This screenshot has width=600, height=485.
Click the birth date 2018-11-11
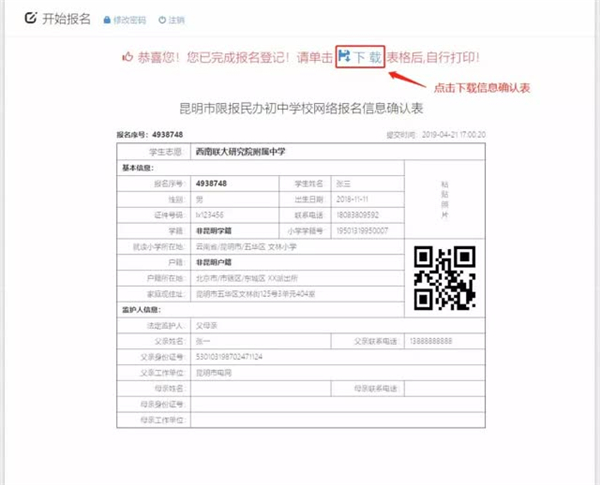click(352, 199)
